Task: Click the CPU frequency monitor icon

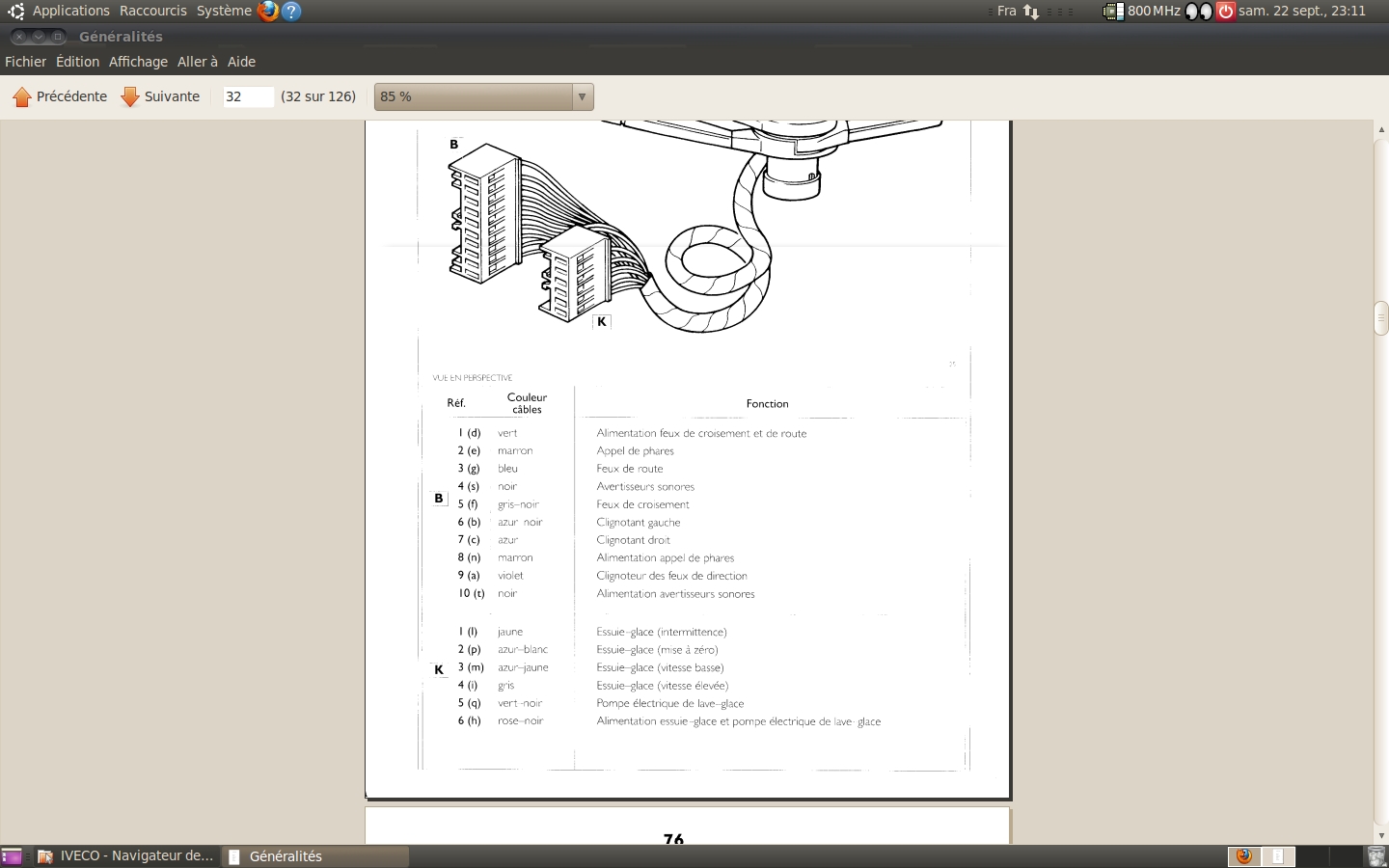Action: [1113, 12]
